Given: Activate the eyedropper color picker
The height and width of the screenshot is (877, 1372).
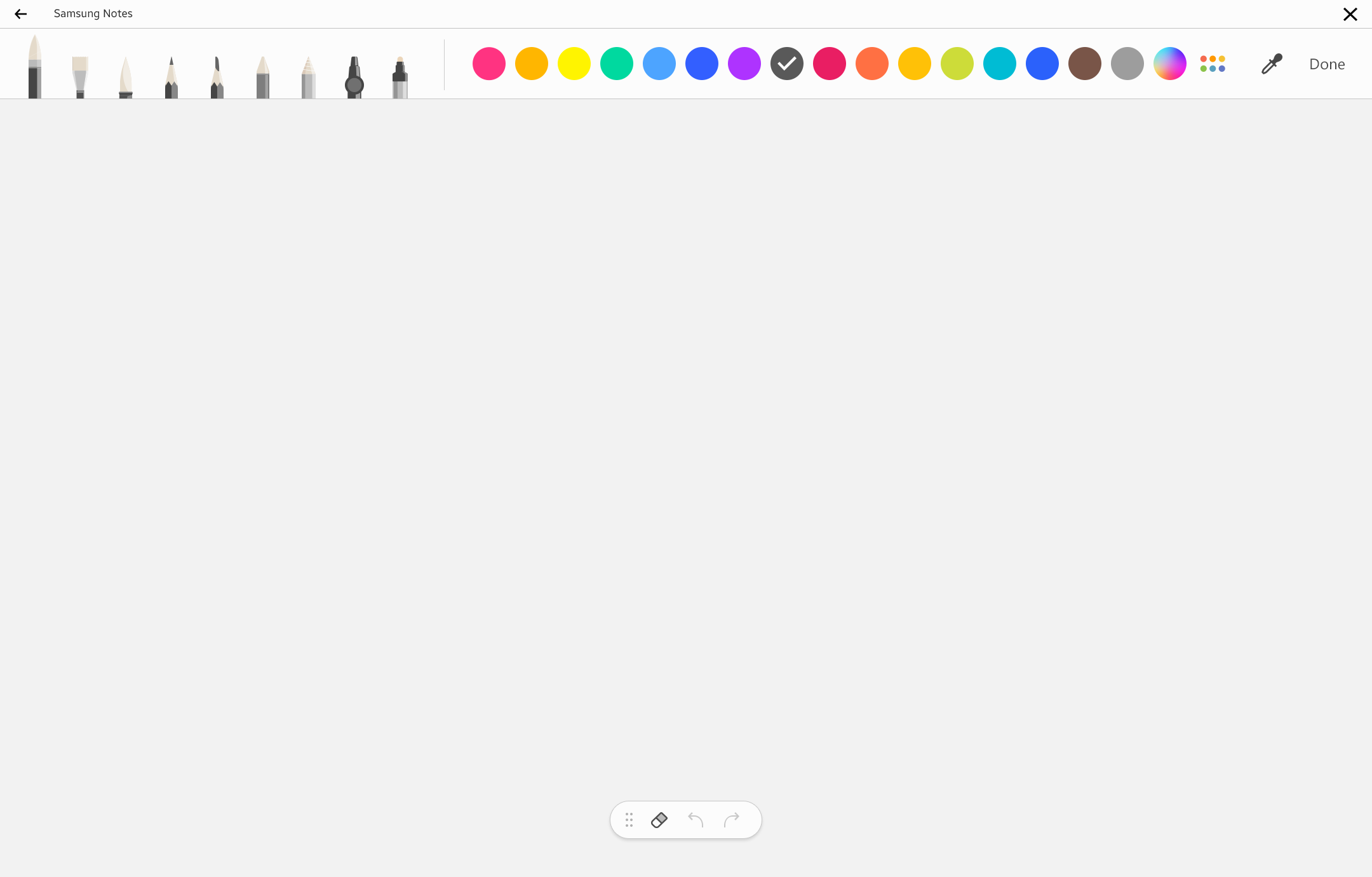Looking at the screenshot, I should click(x=1272, y=64).
